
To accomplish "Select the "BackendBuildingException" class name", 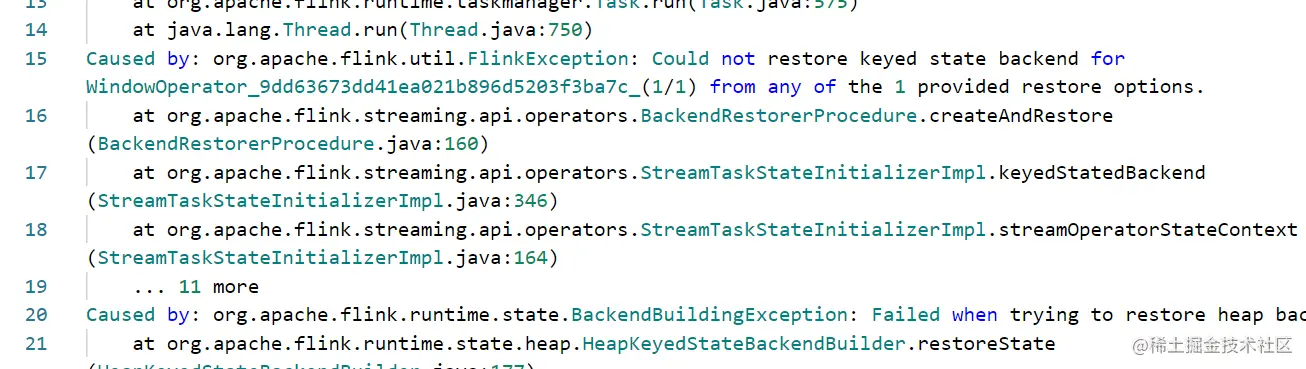I will click(710, 315).
